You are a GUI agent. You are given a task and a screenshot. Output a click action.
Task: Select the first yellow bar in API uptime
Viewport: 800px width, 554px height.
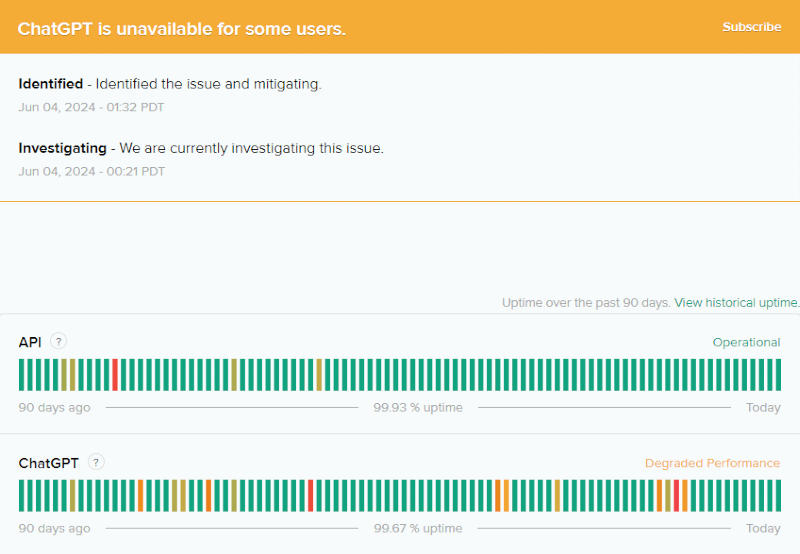[64, 375]
